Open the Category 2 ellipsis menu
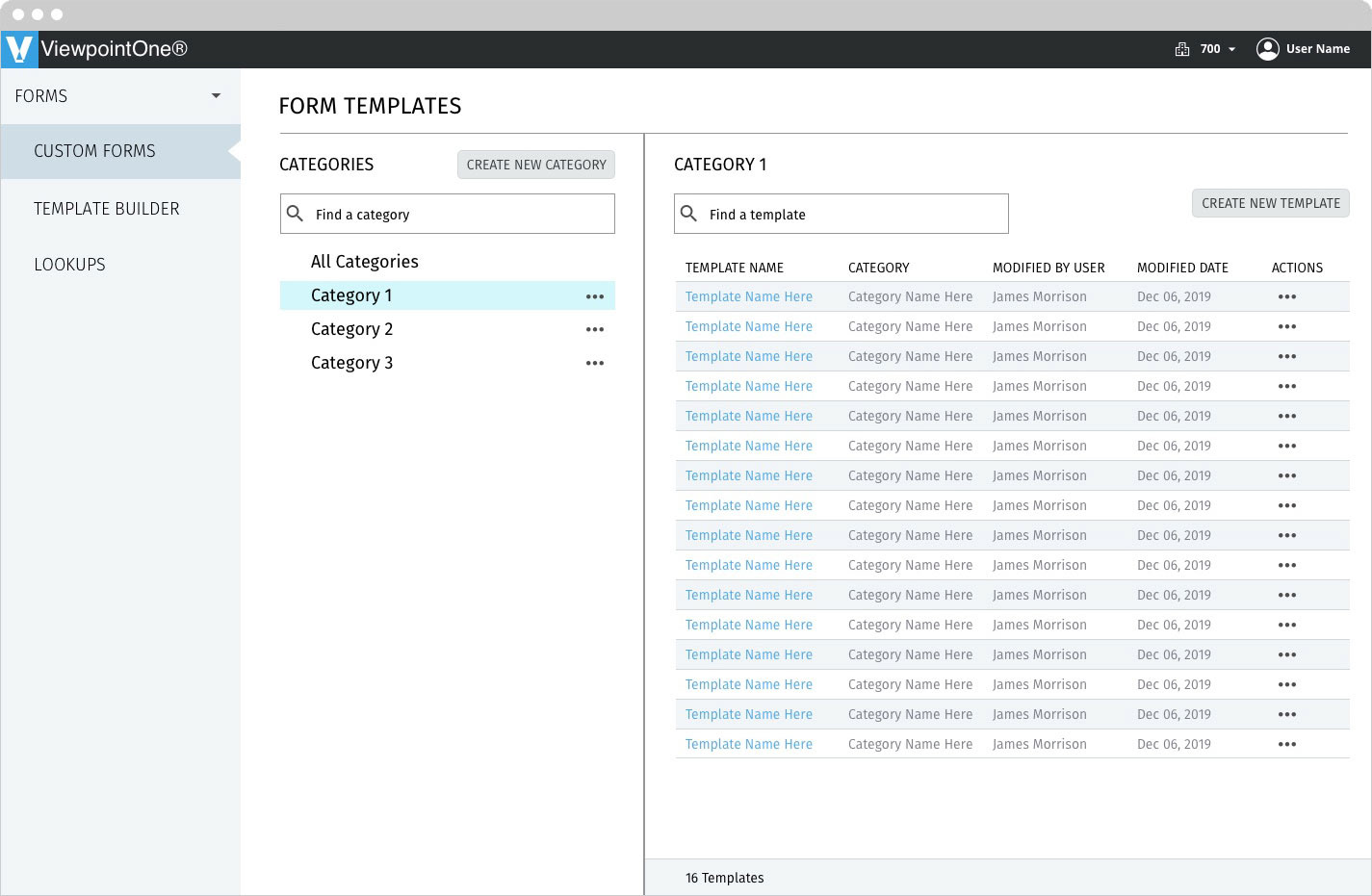 pos(595,330)
